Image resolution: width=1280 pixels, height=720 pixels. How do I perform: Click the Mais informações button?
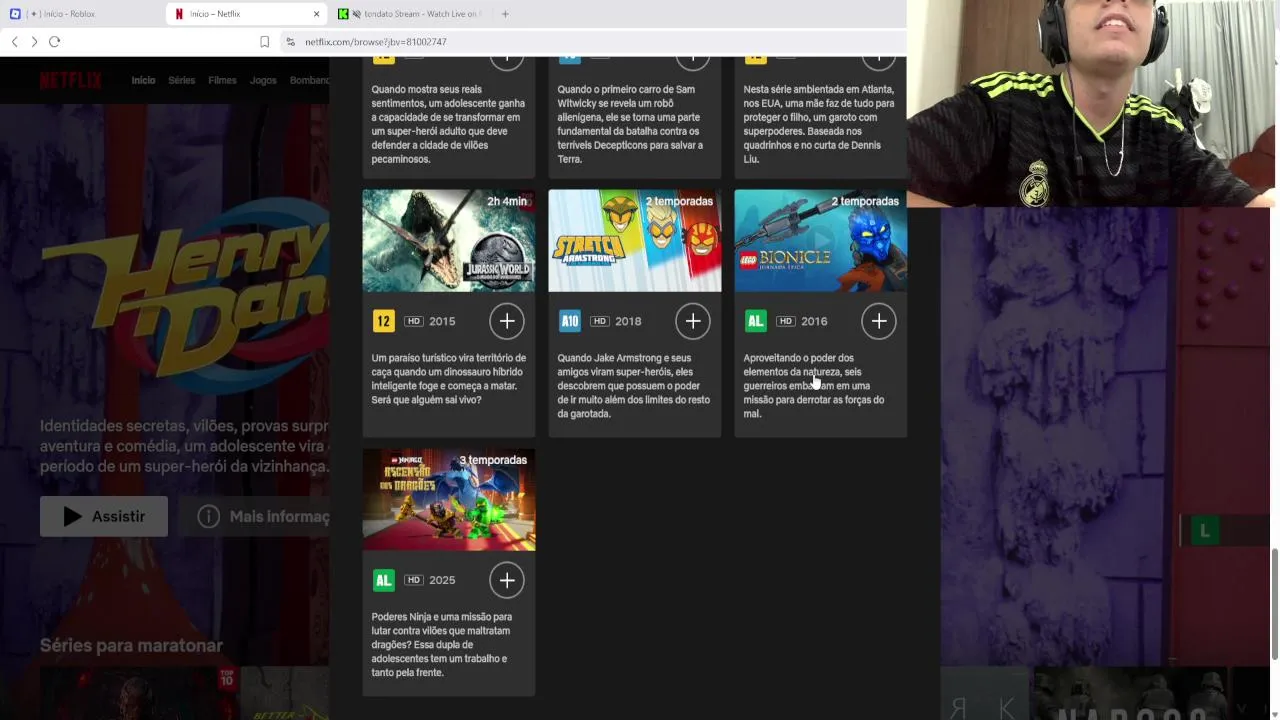point(254,516)
